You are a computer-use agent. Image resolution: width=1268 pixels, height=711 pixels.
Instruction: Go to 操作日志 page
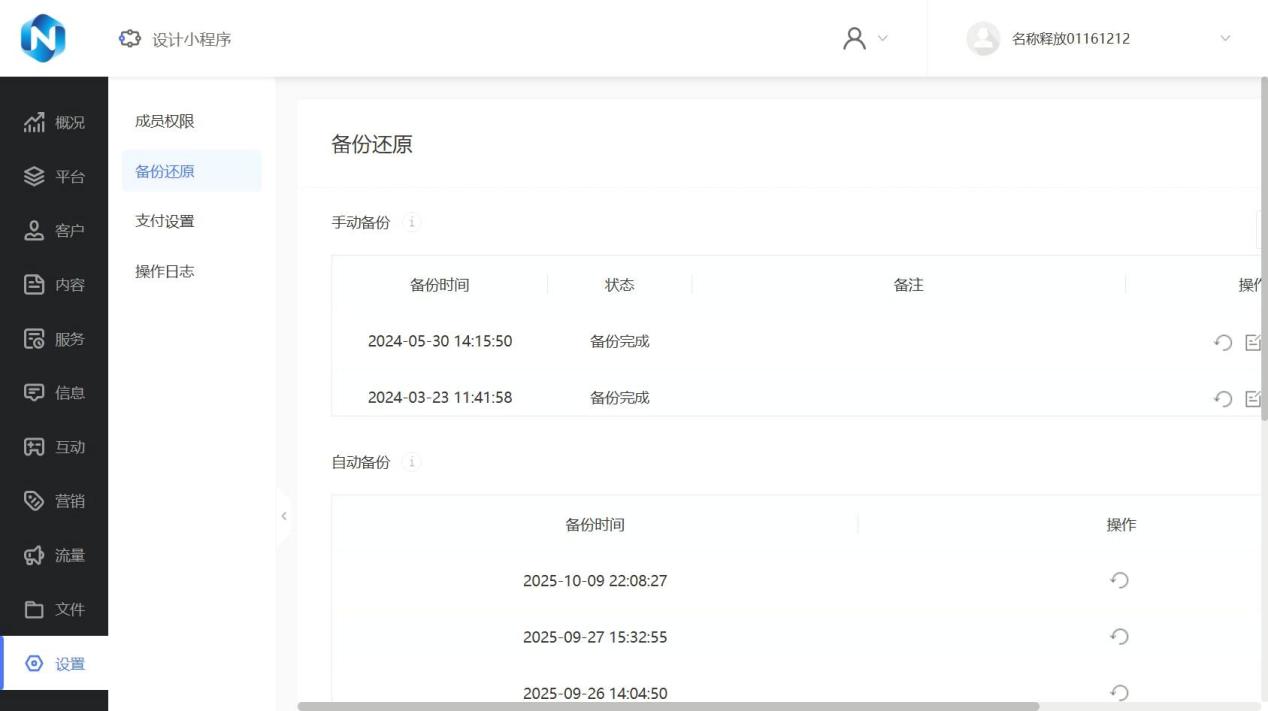tap(165, 271)
